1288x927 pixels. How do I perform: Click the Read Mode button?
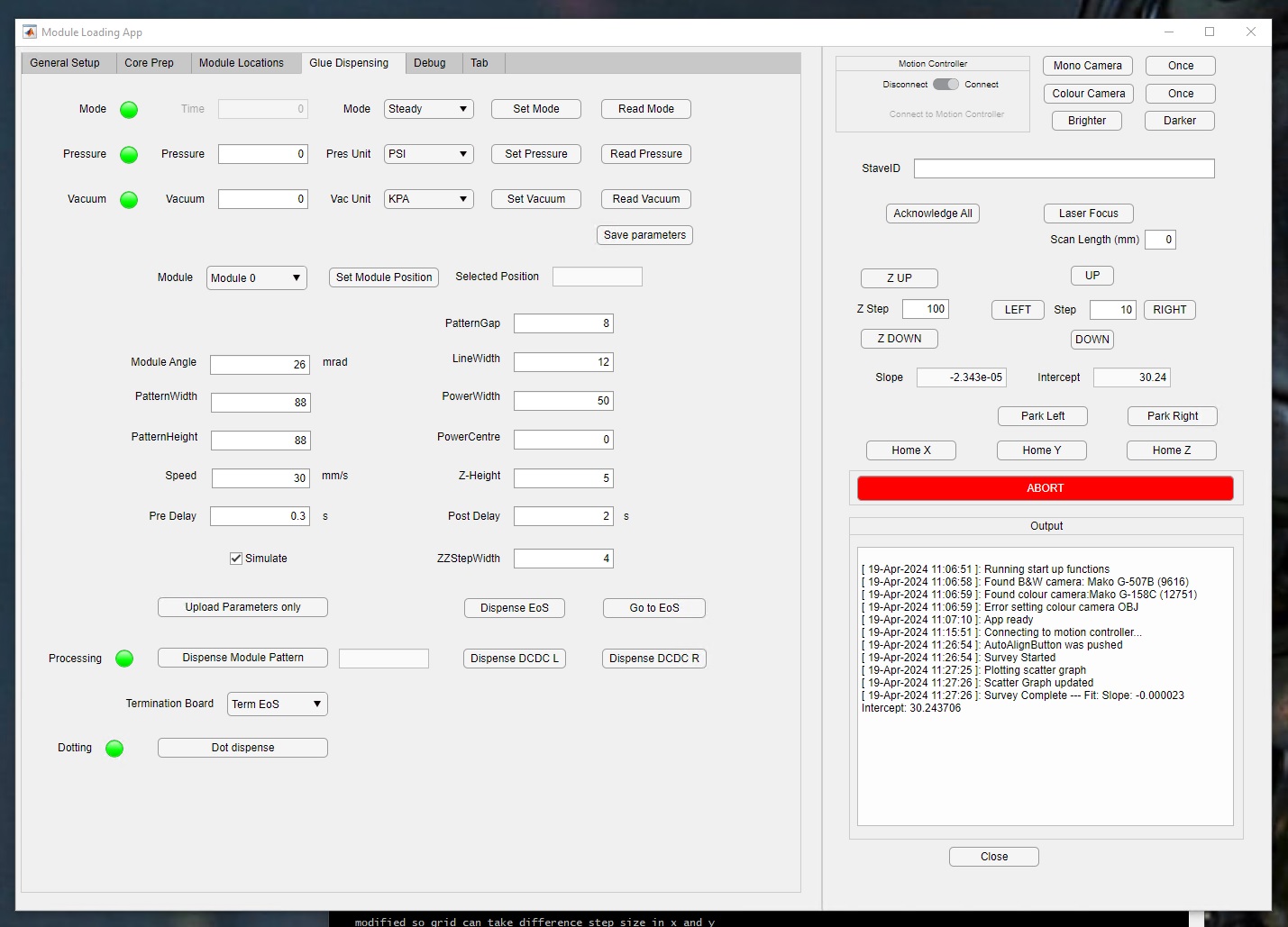[646, 109]
